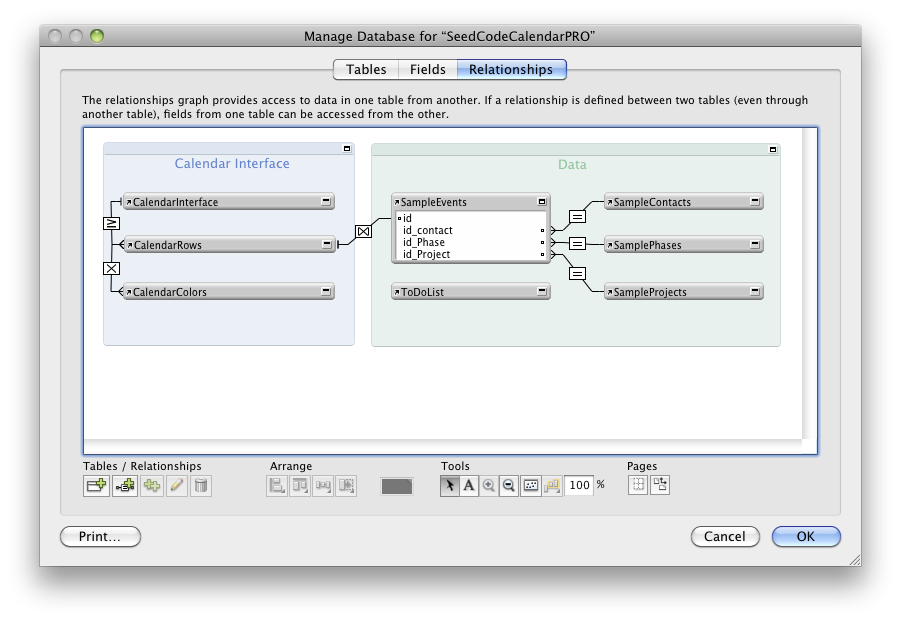
Task: Open the dark gray color swatch
Action: point(396,486)
